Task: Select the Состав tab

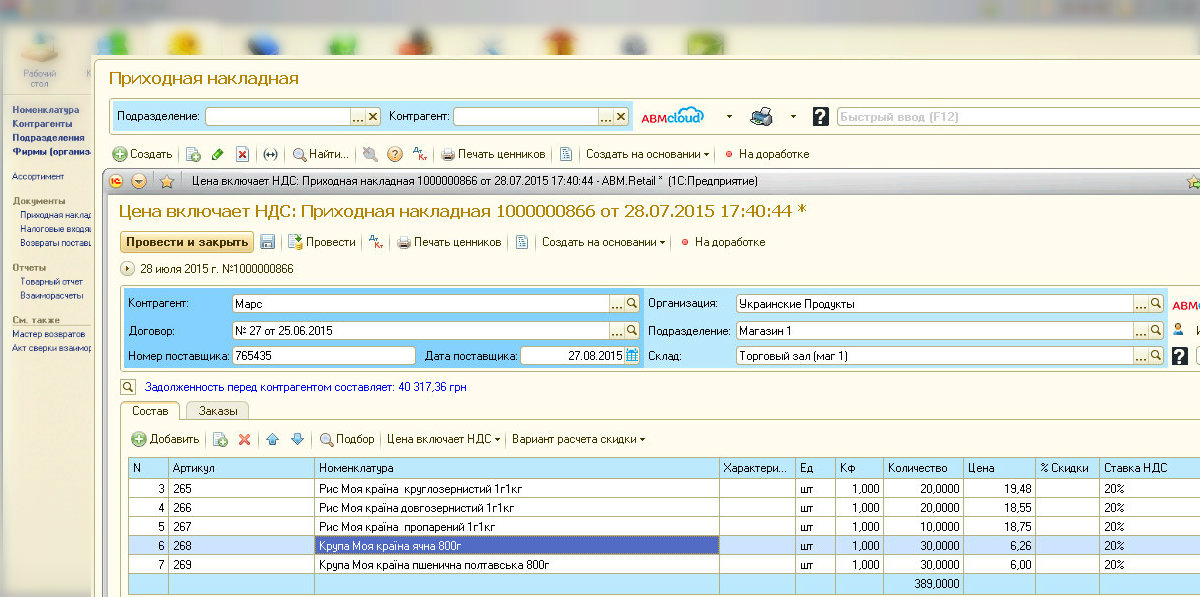Action: [x=150, y=410]
